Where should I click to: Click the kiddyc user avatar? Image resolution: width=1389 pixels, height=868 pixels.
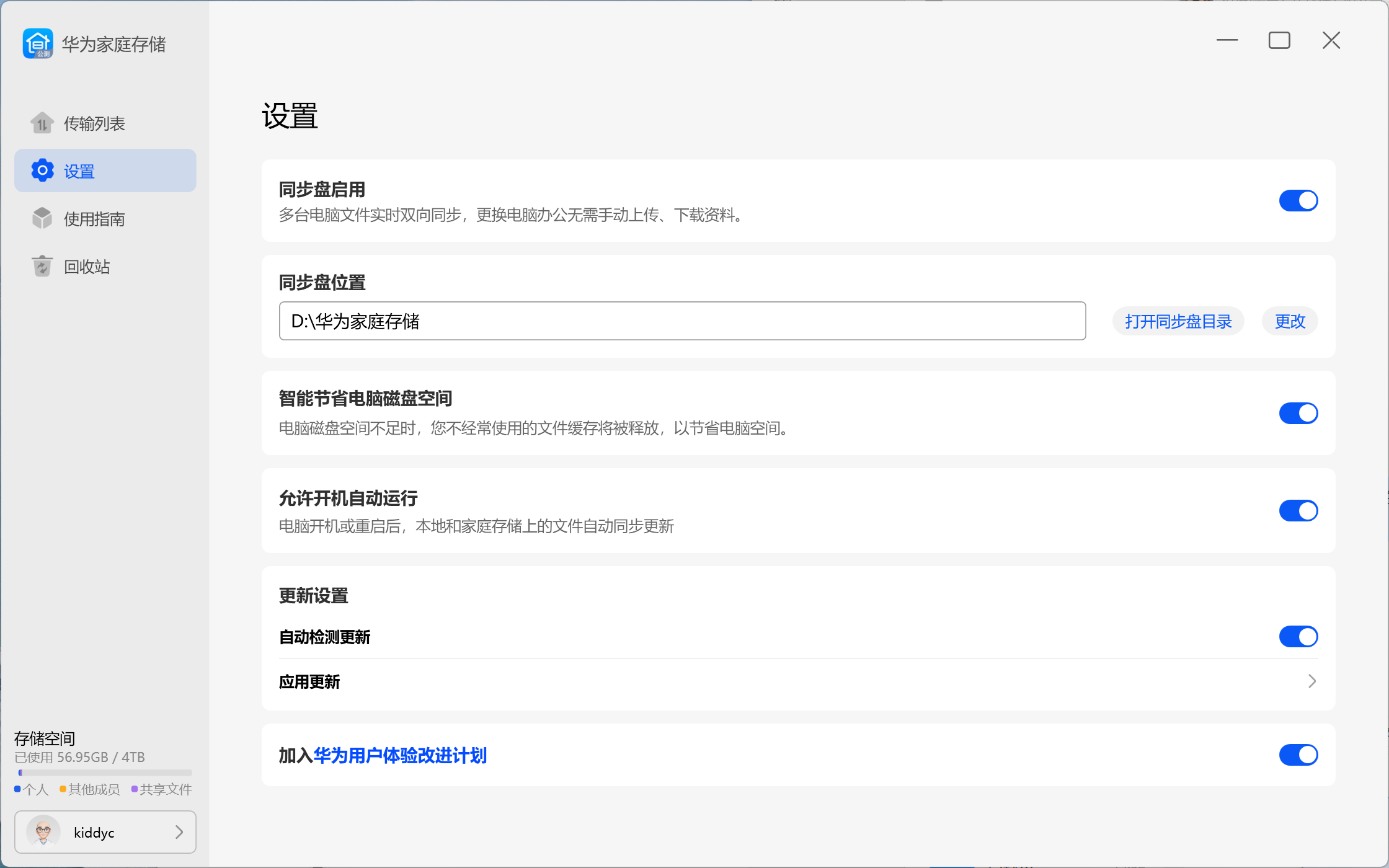tap(43, 832)
